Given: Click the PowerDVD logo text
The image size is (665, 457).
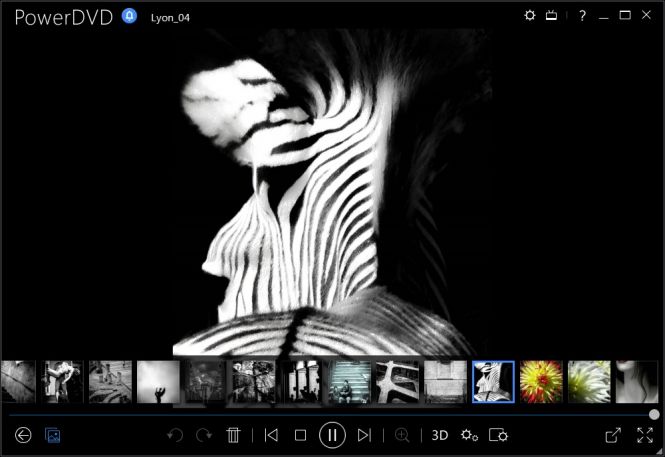Looking at the screenshot, I should coord(64,17).
